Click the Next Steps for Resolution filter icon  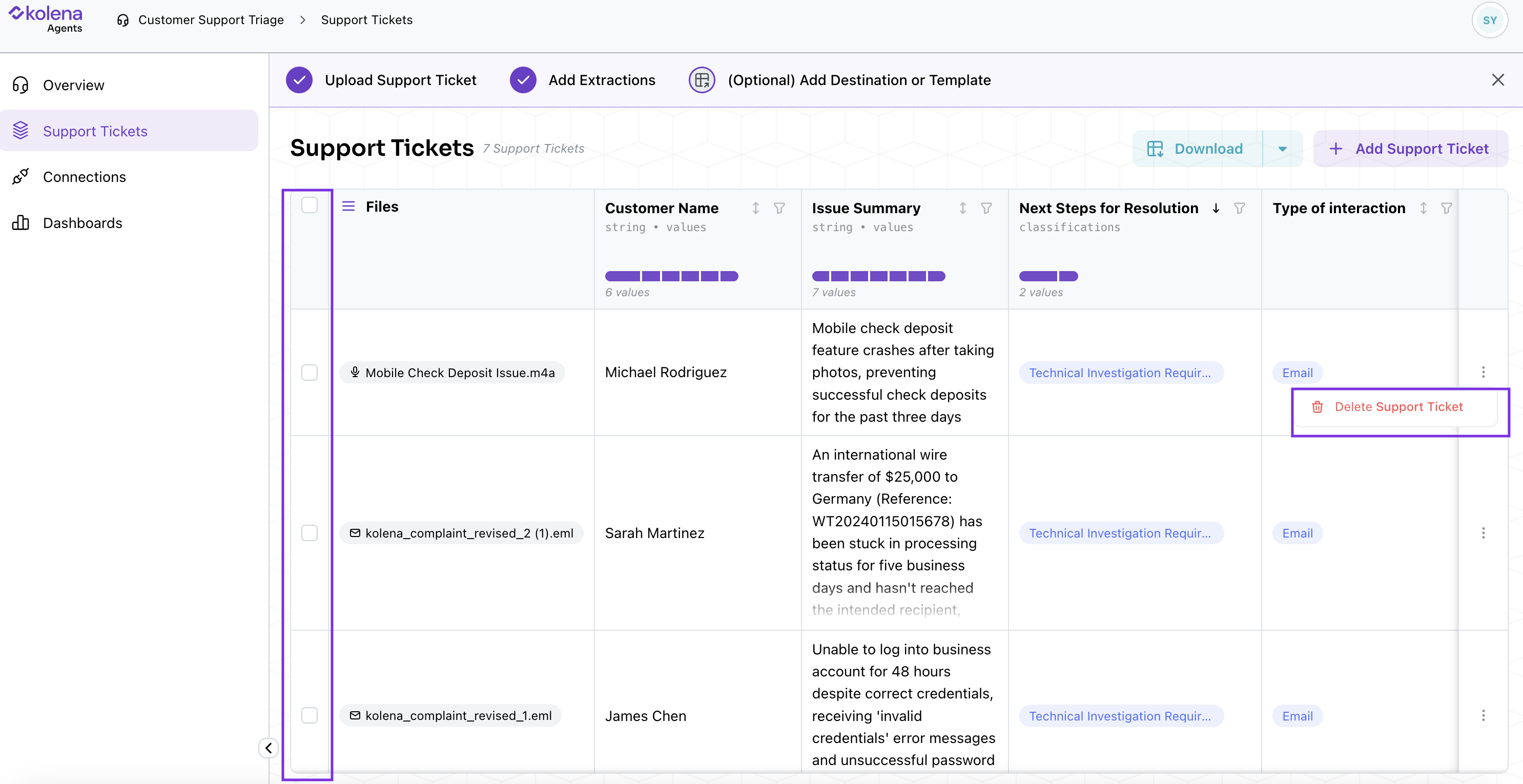(1239, 208)
